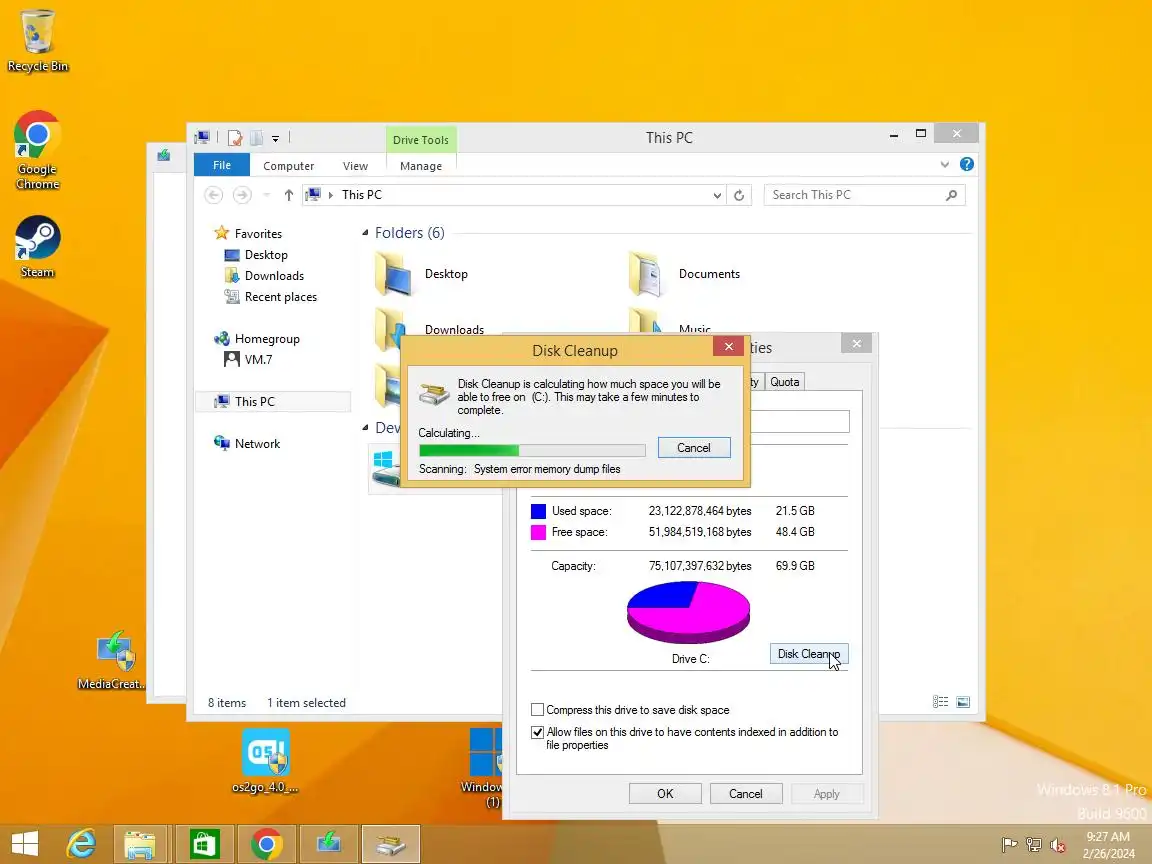
Task: Select Network in the navigation pane
Action: click(248, 444)
